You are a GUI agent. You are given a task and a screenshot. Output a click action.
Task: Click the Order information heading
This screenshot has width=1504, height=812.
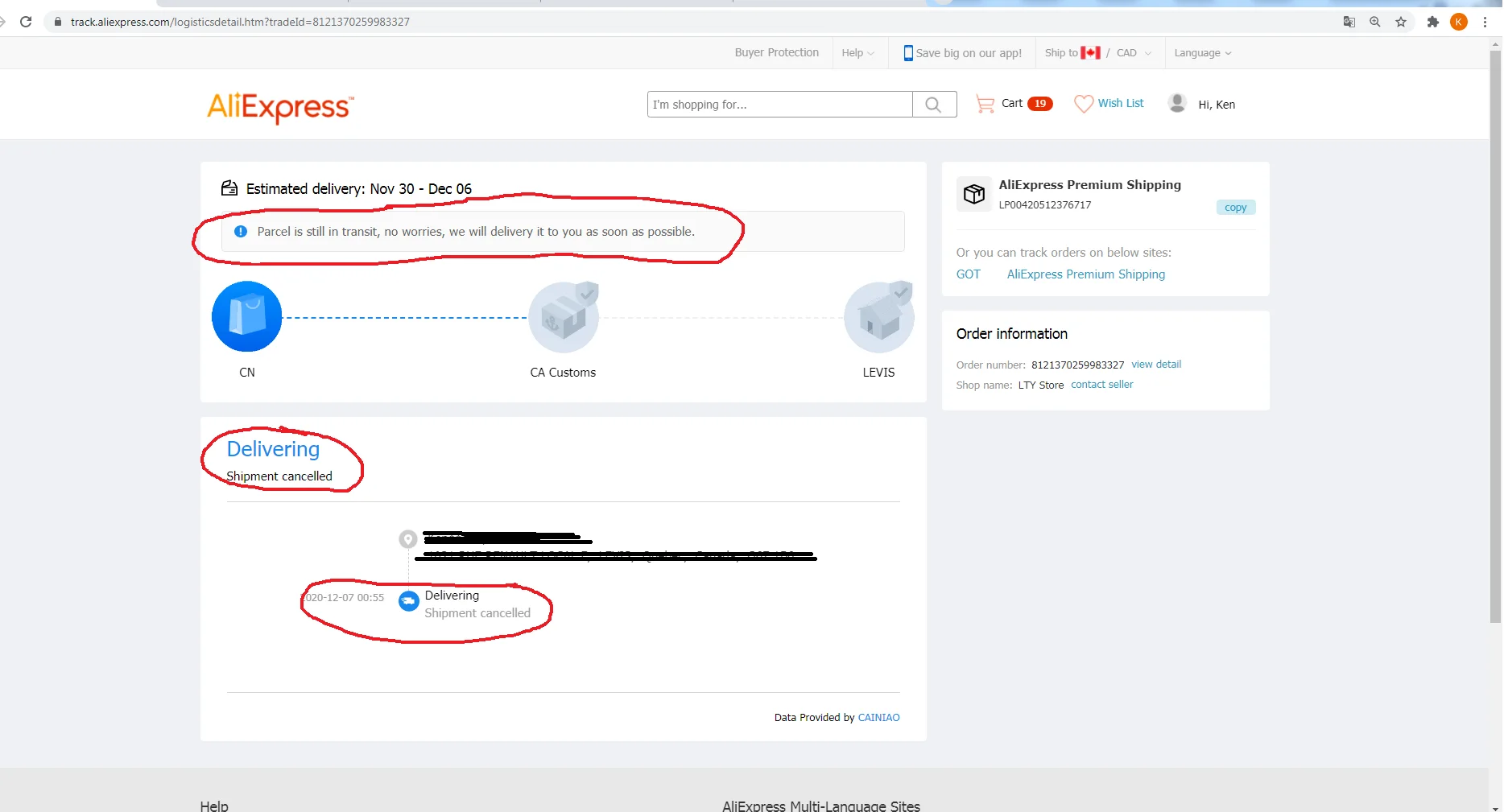tap(1012, 334)
